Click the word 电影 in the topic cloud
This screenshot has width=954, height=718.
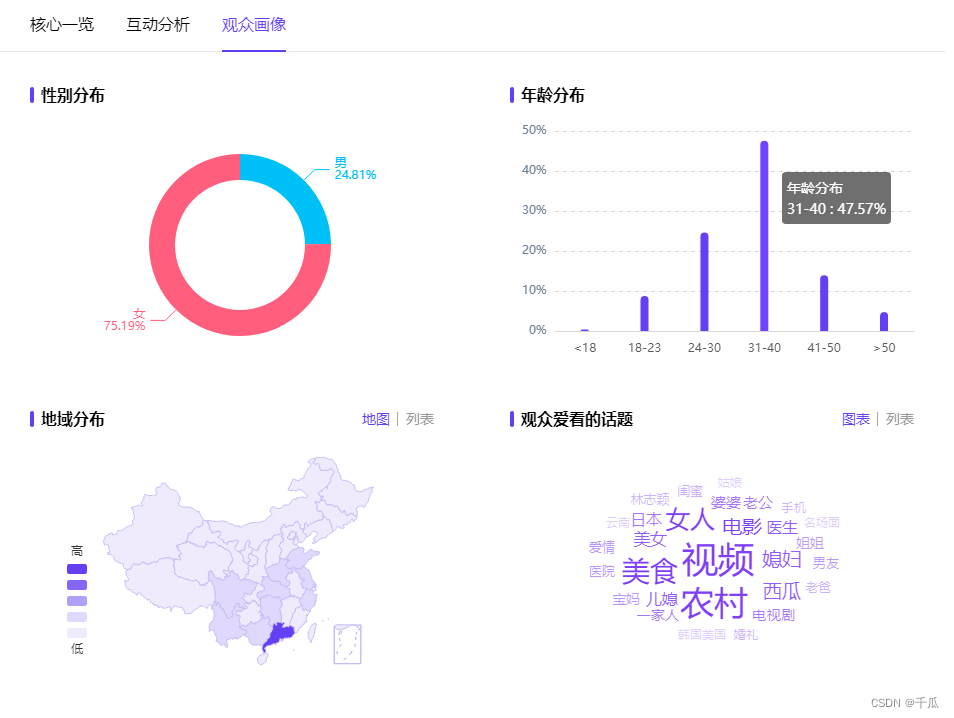tap(742, 526)
